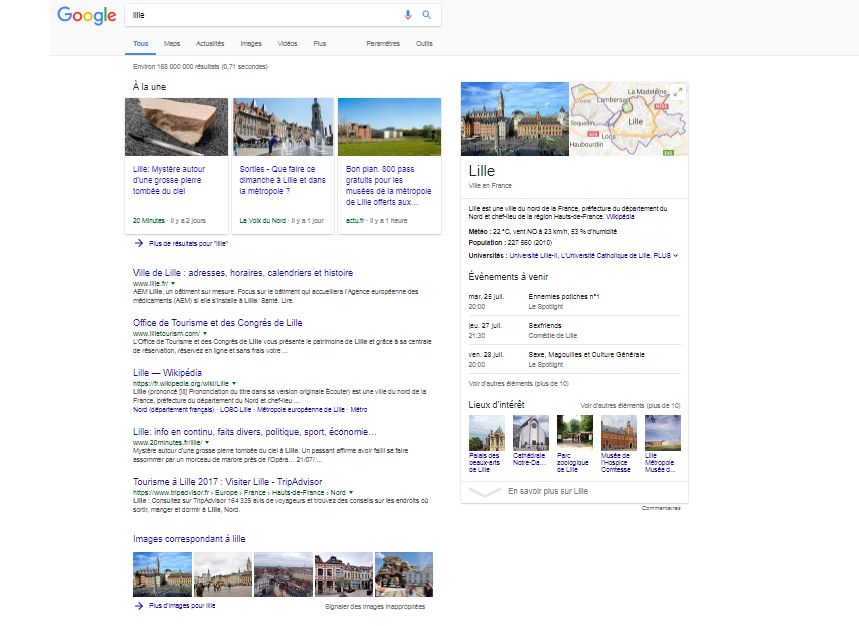Click L'Université Catholique de Lille link

pos(605,256)
